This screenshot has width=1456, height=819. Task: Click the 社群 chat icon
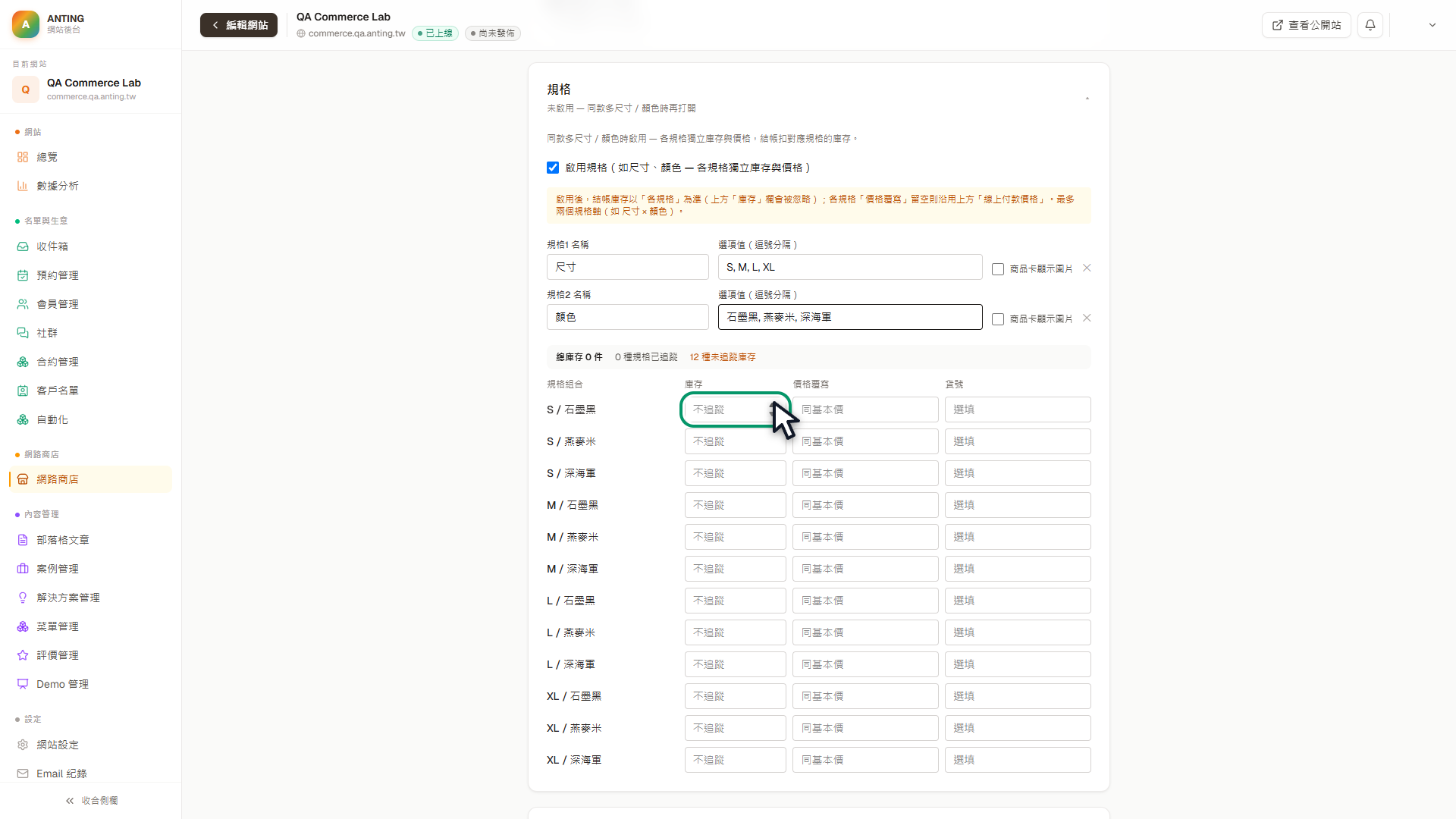[x=23, y=333]
